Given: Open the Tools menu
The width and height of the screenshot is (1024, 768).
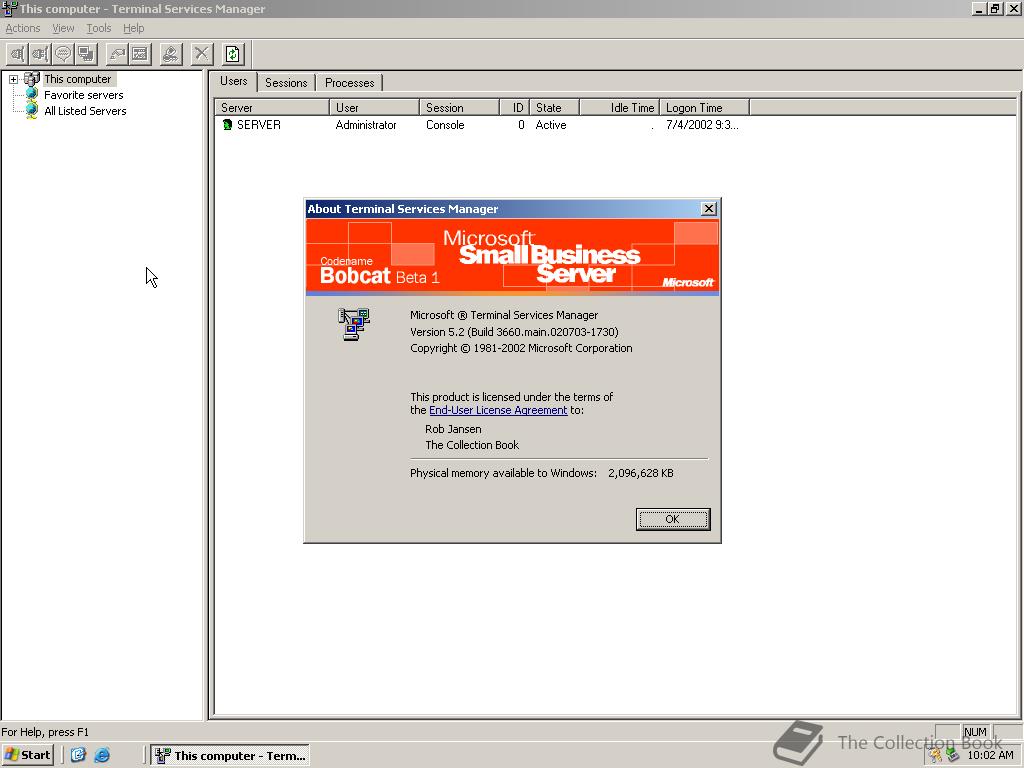Looking at the screenshot, I should 99,28.
